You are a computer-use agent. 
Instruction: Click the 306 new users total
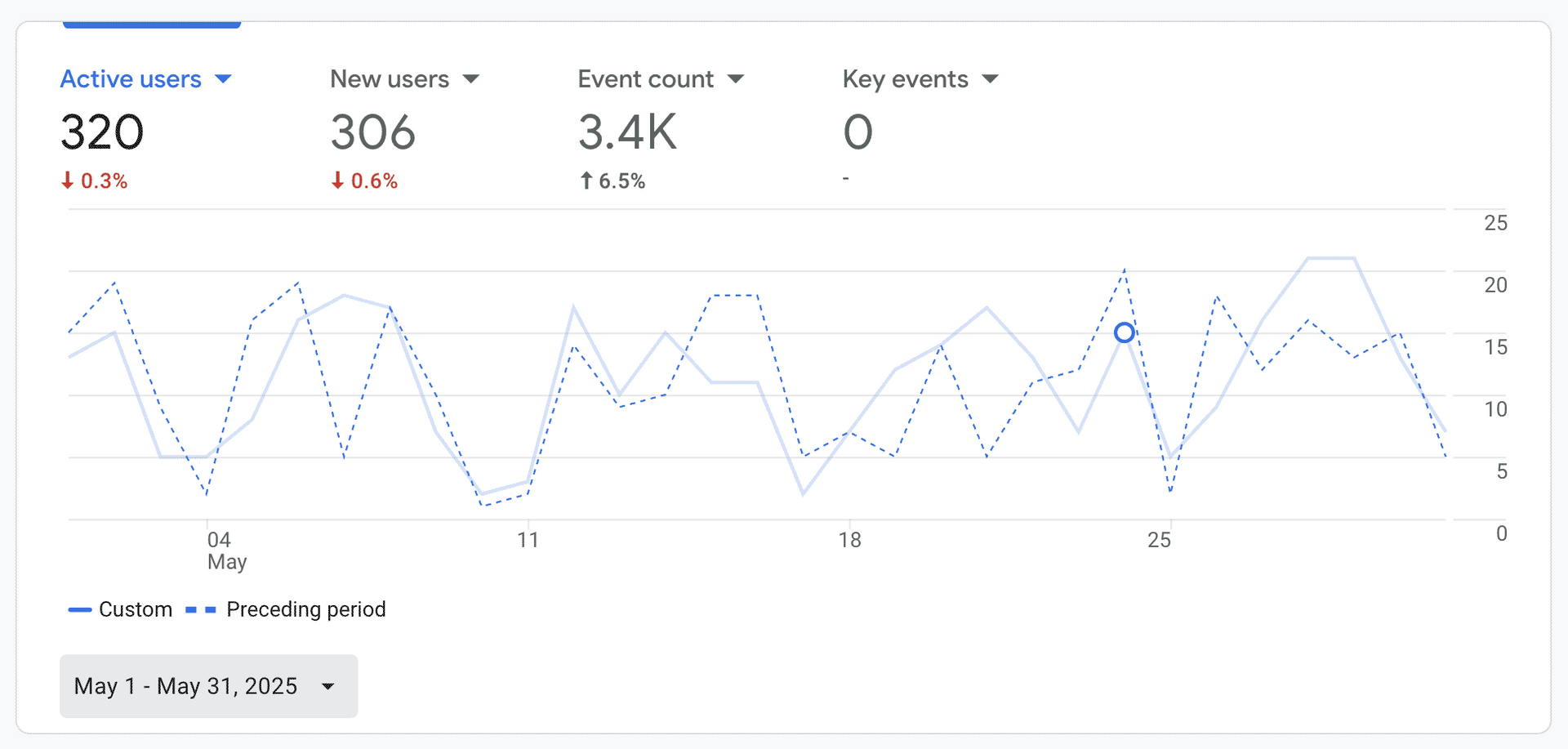(x=373, y=132)
